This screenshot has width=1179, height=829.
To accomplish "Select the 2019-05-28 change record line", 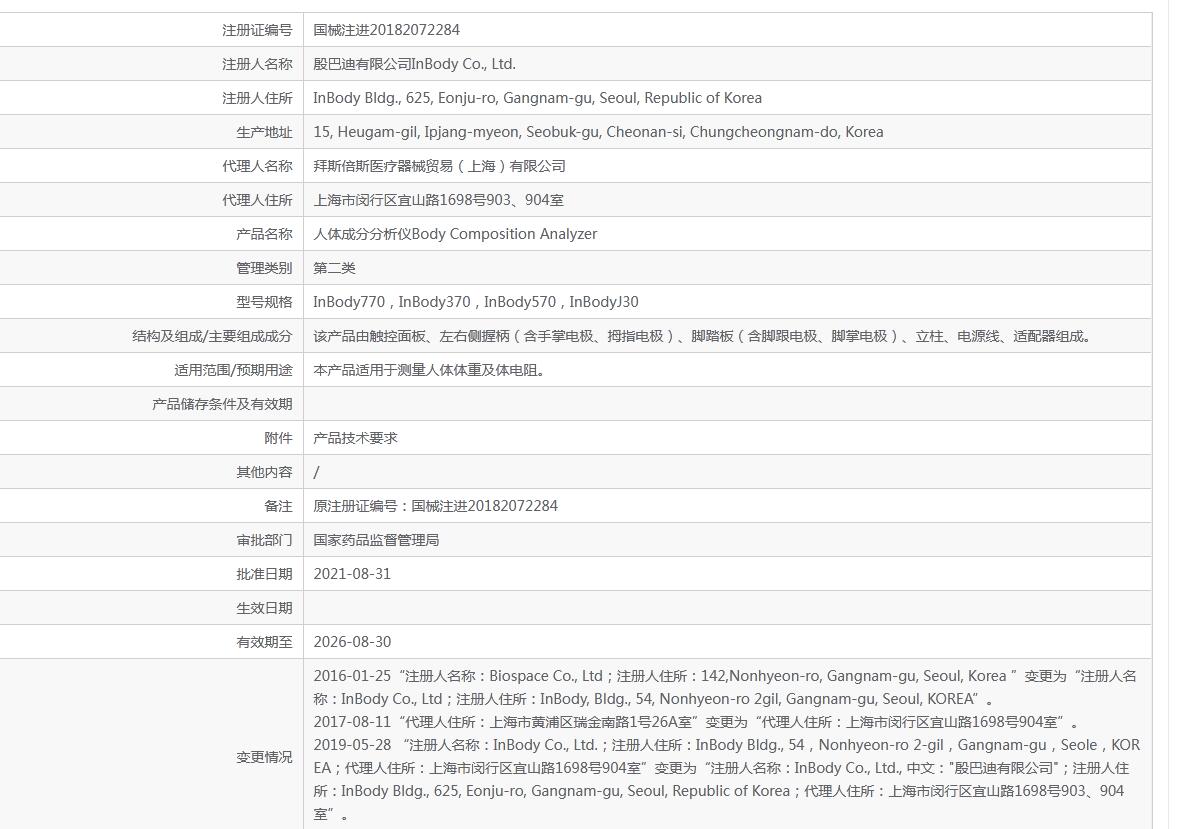I will click(x=726, y=779).
